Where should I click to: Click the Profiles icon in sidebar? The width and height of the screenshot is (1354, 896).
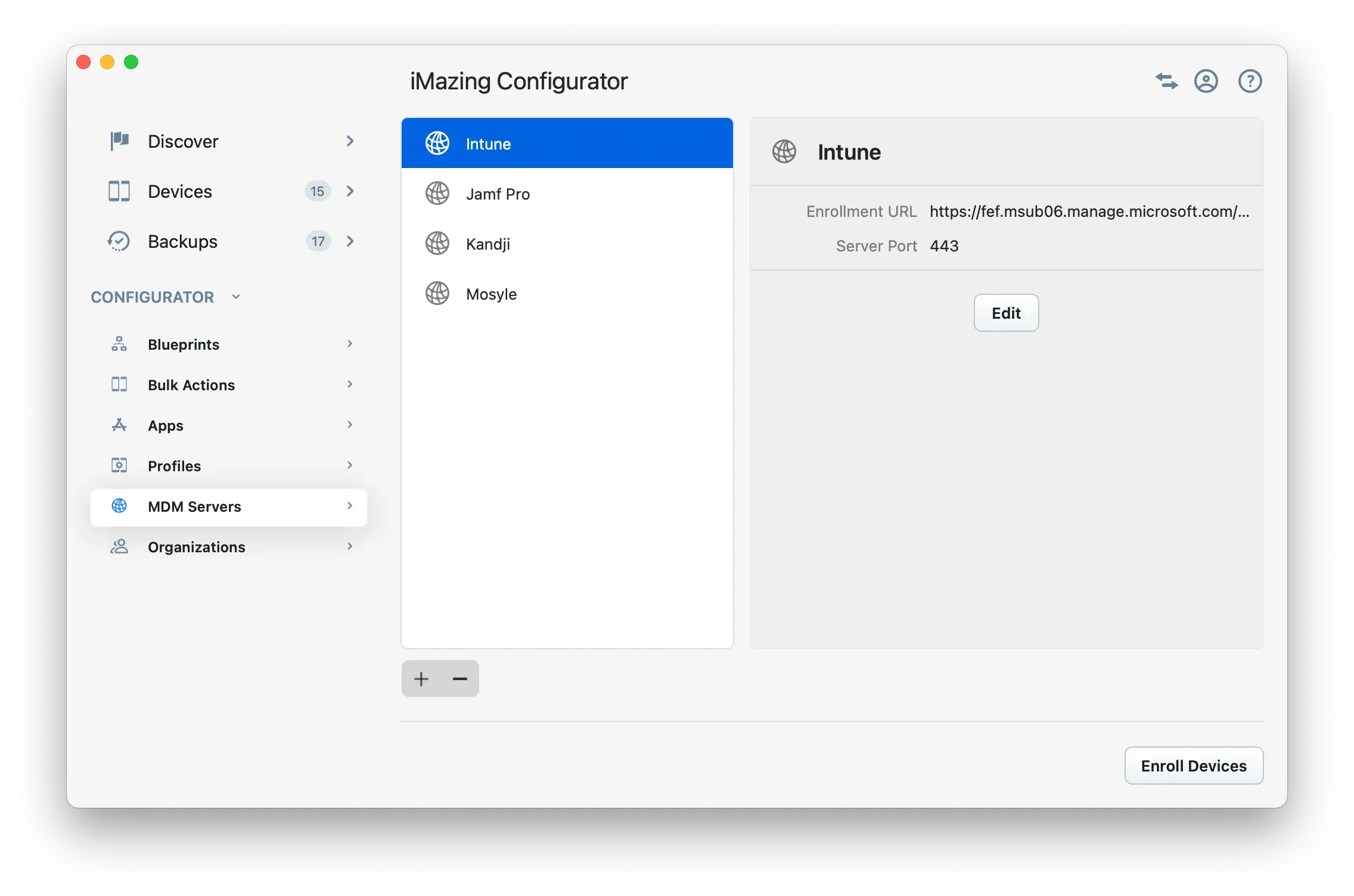(x=119, y=465)
